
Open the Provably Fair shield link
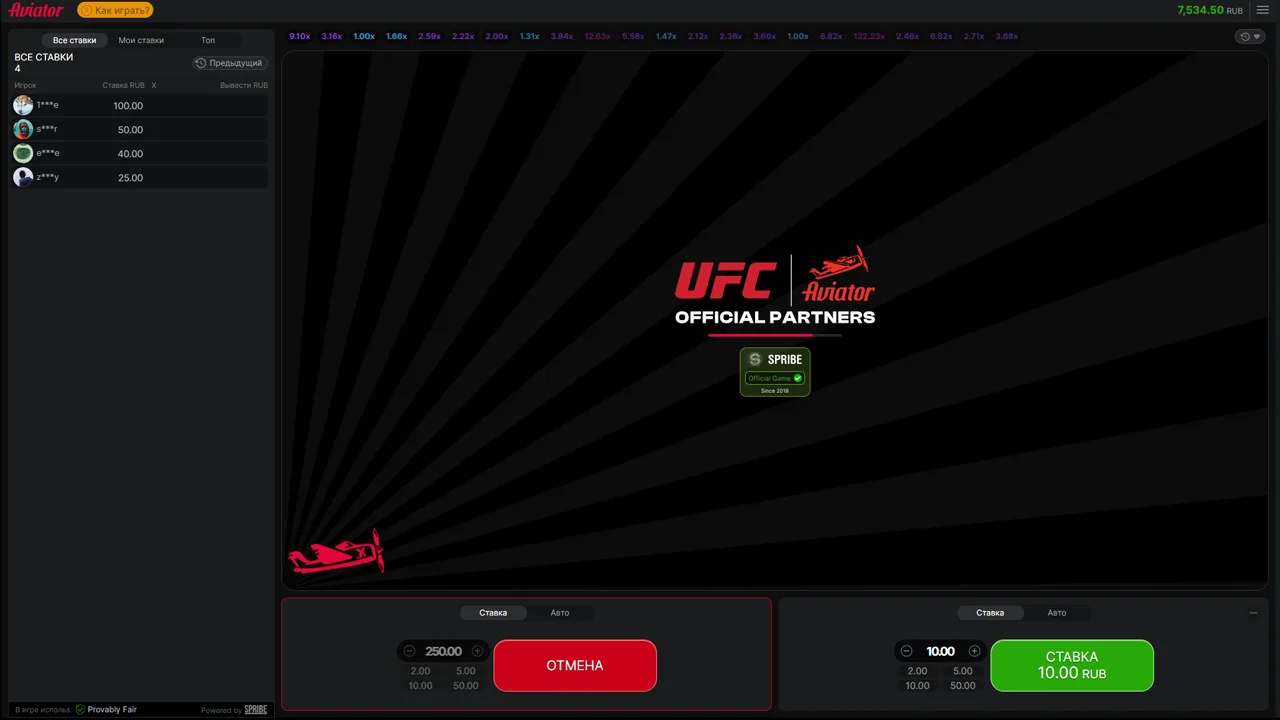point(106,710)
